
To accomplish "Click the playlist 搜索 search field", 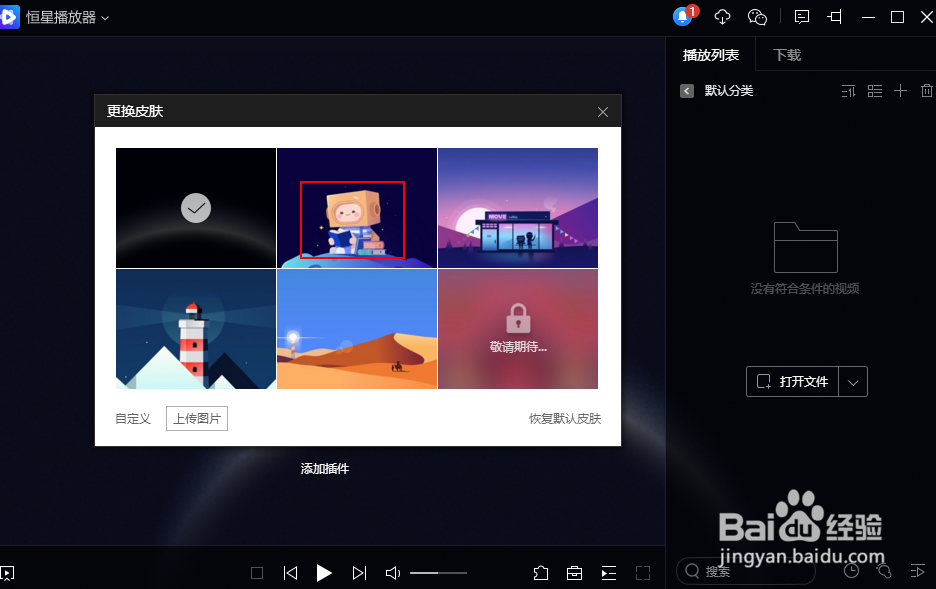I will [746, 571].
